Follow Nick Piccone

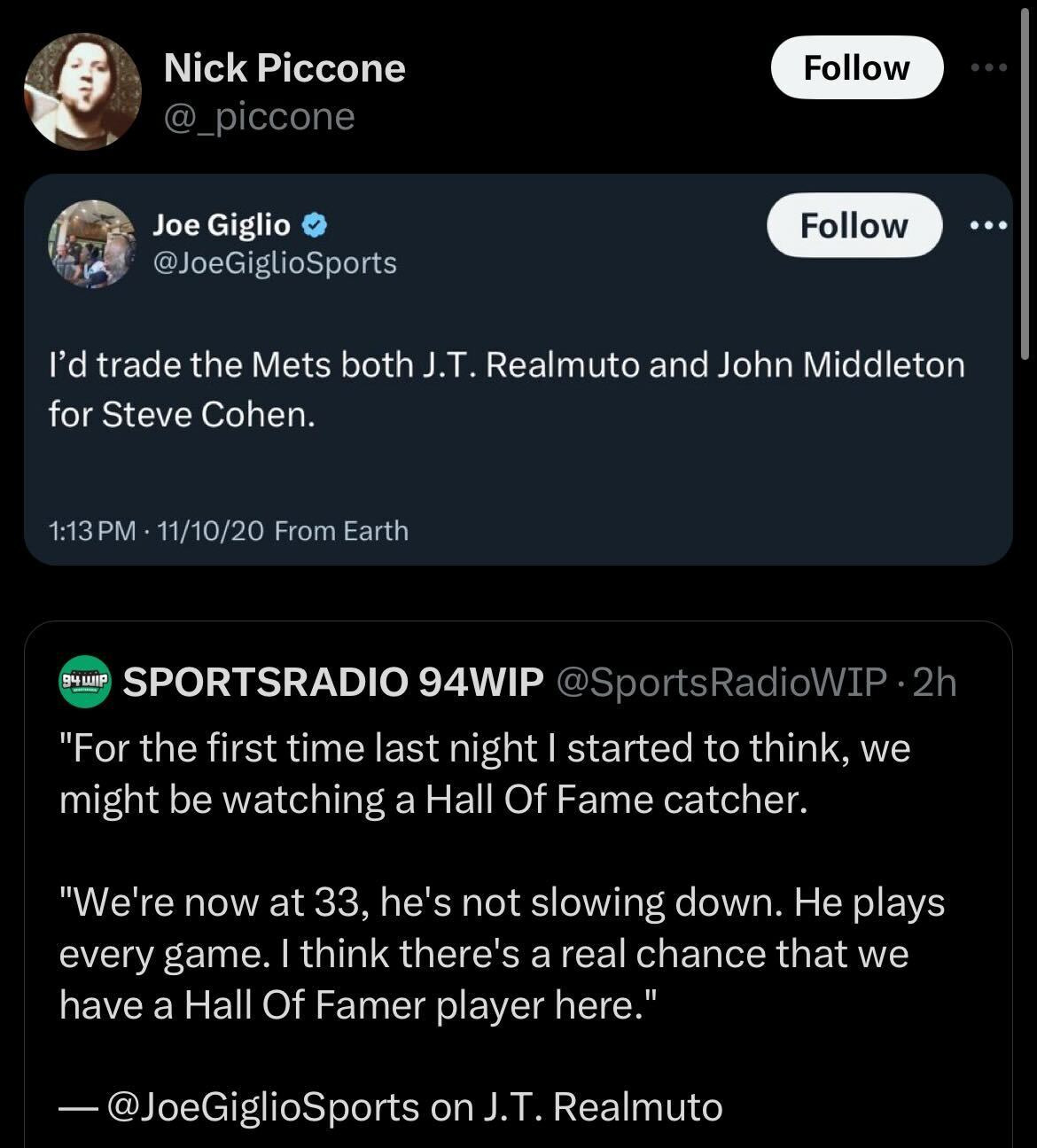click(x=856, y=67)
